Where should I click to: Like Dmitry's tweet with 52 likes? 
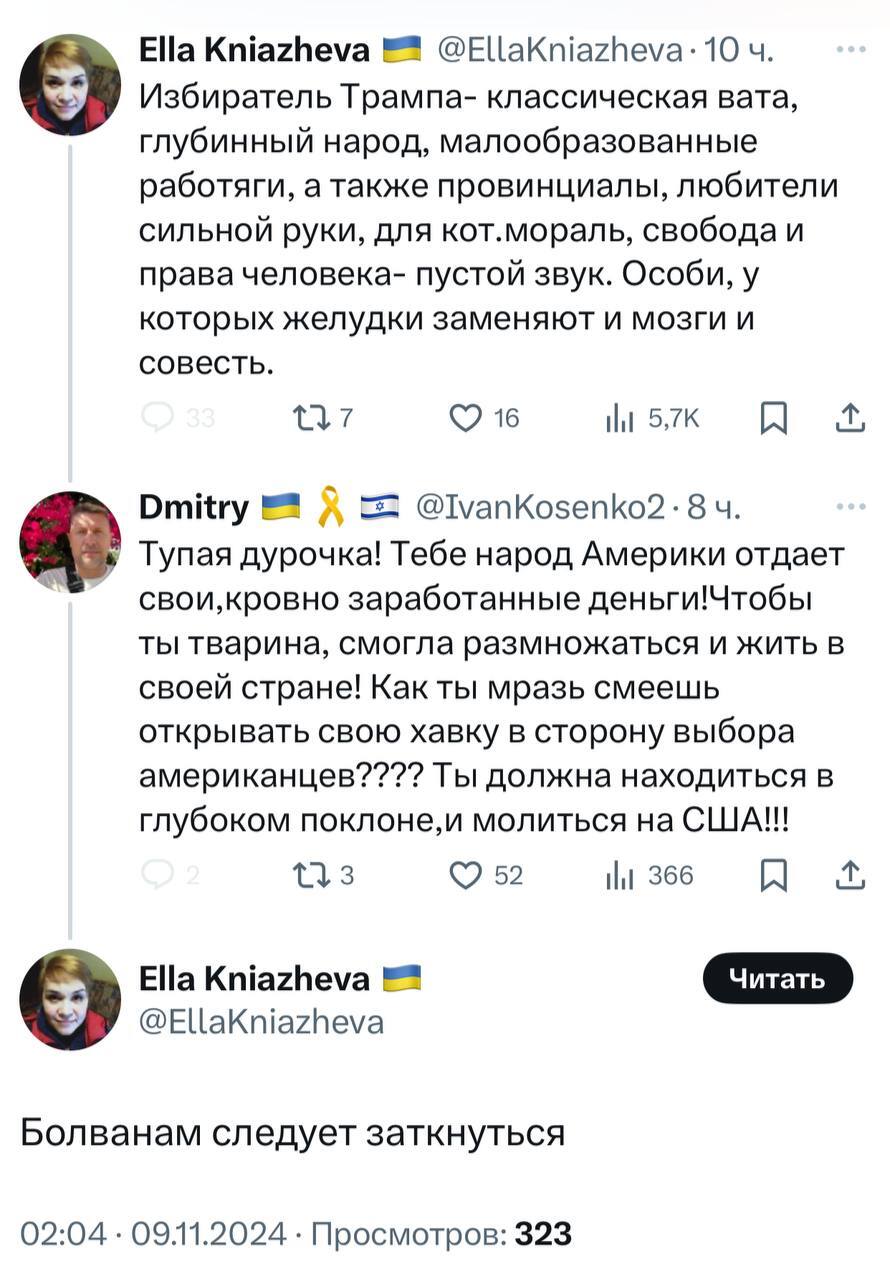tap(466, 875)
